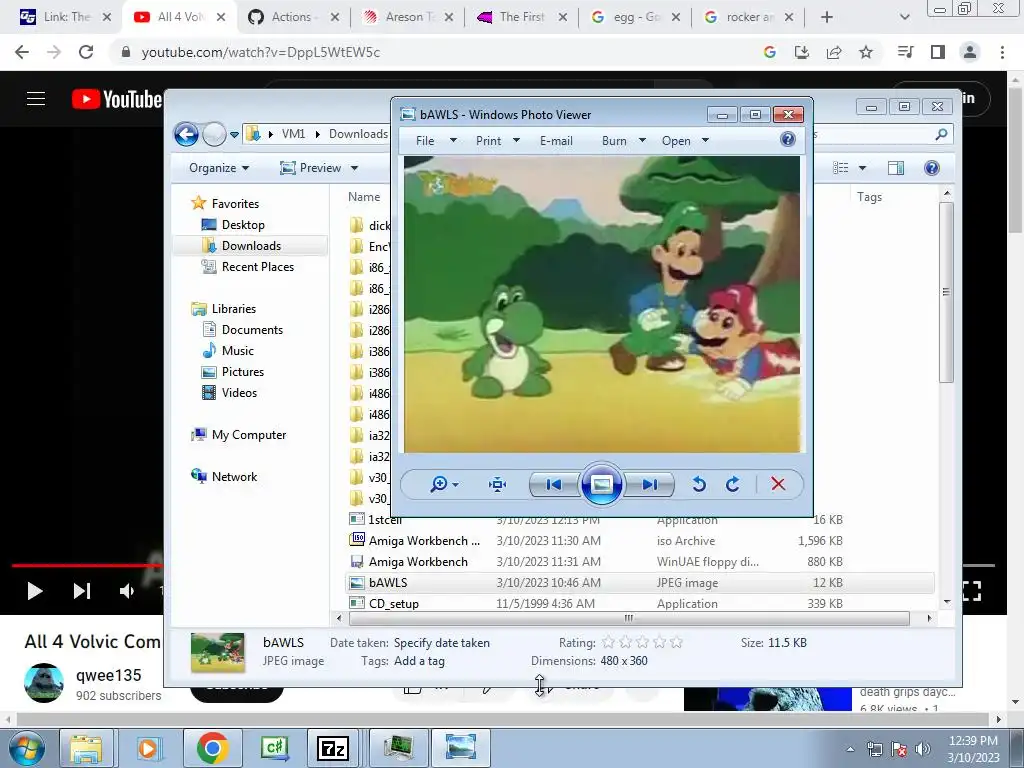Select Favorites in navigation pane
This screenshot has height=768, width=1024.
pos(225,204)
